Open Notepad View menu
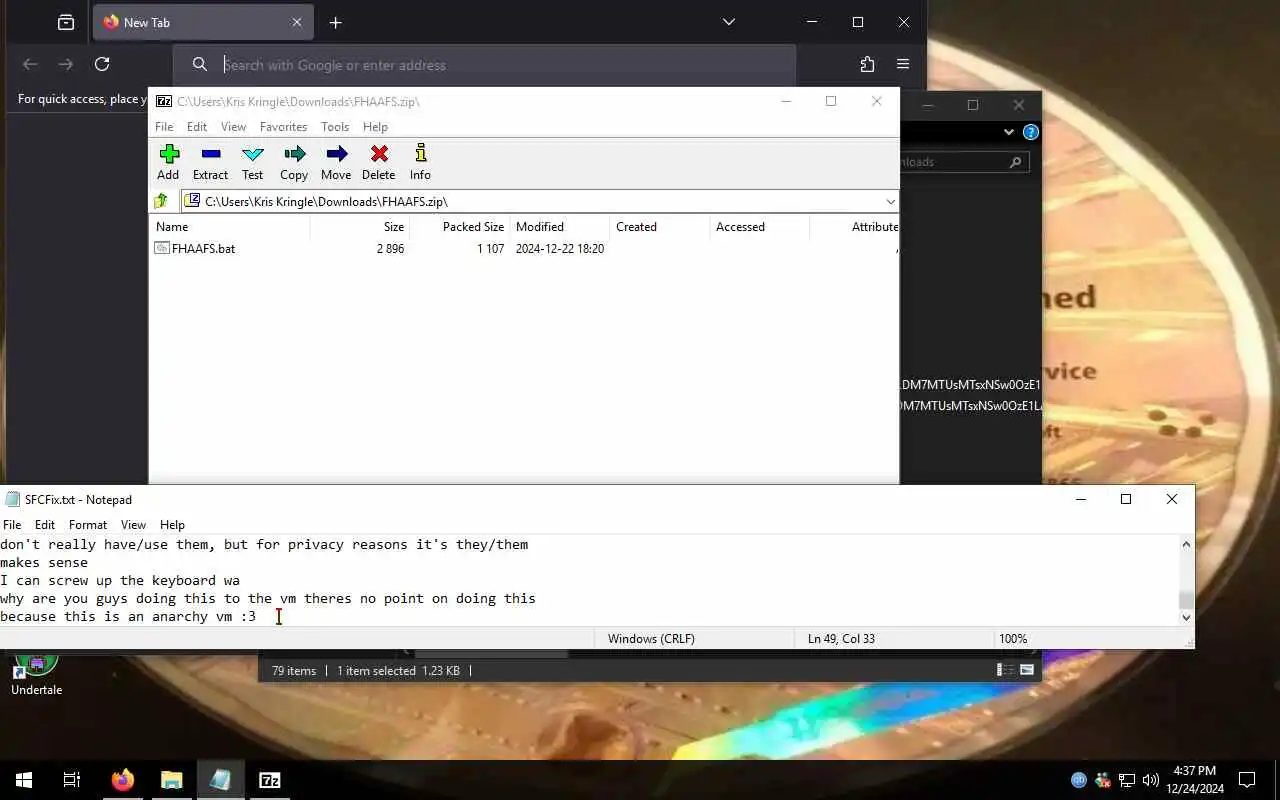 coord(133,525)
